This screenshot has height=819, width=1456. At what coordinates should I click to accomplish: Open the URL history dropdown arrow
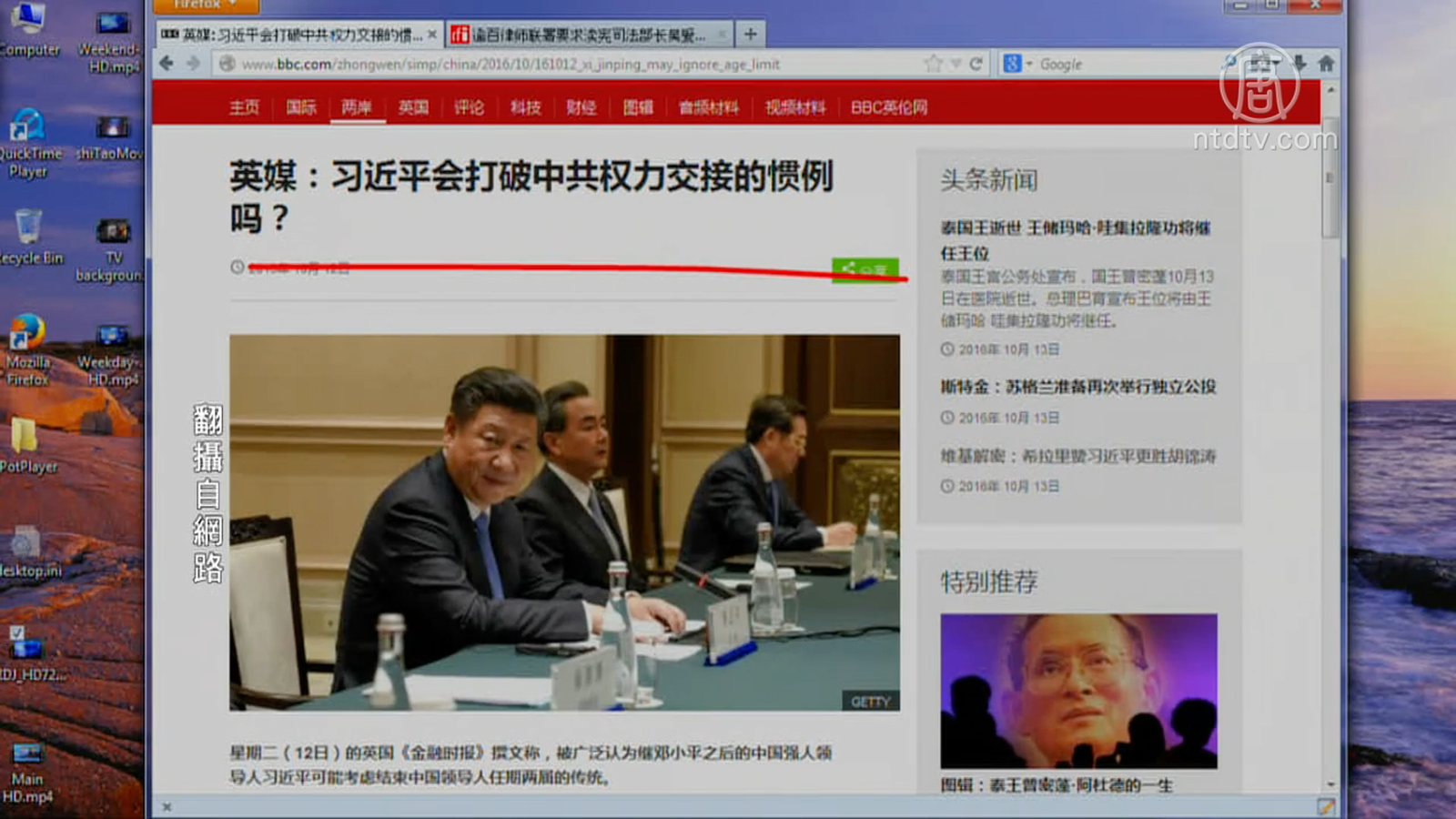[x=955, y=64]
